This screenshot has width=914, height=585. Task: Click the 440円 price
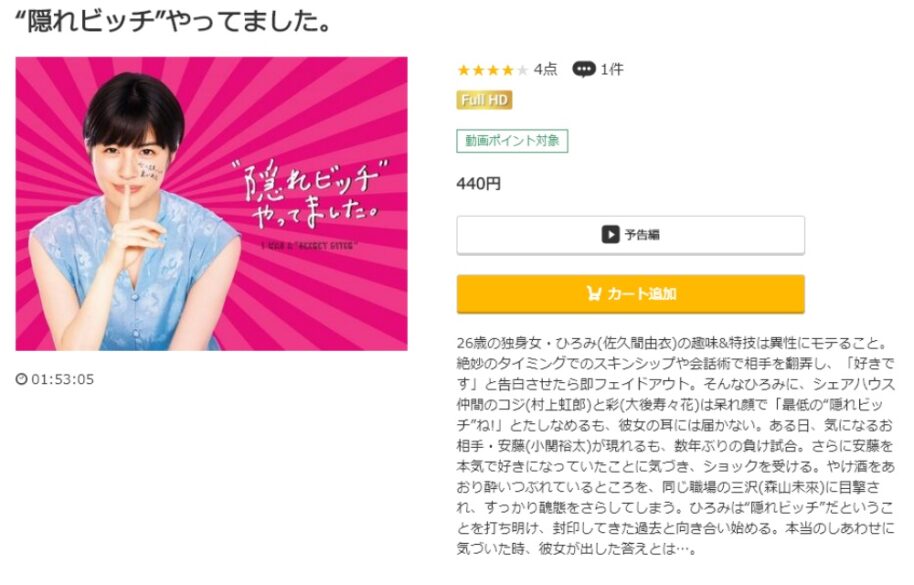[479, 184]
